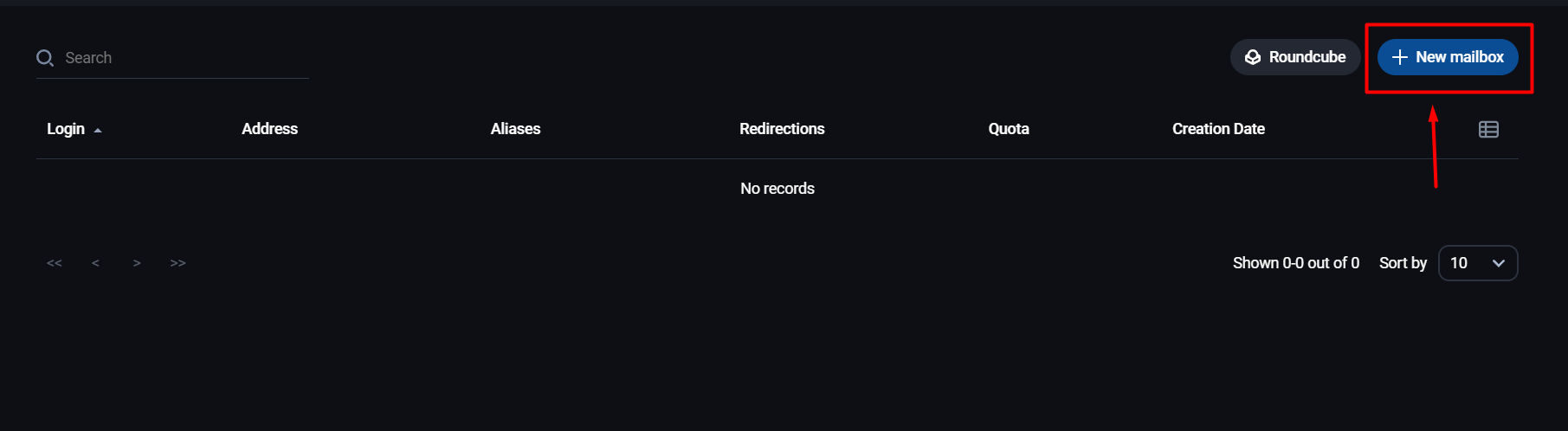
Task: Sort by the Aliases column
Action: click(x=515, y=129)
